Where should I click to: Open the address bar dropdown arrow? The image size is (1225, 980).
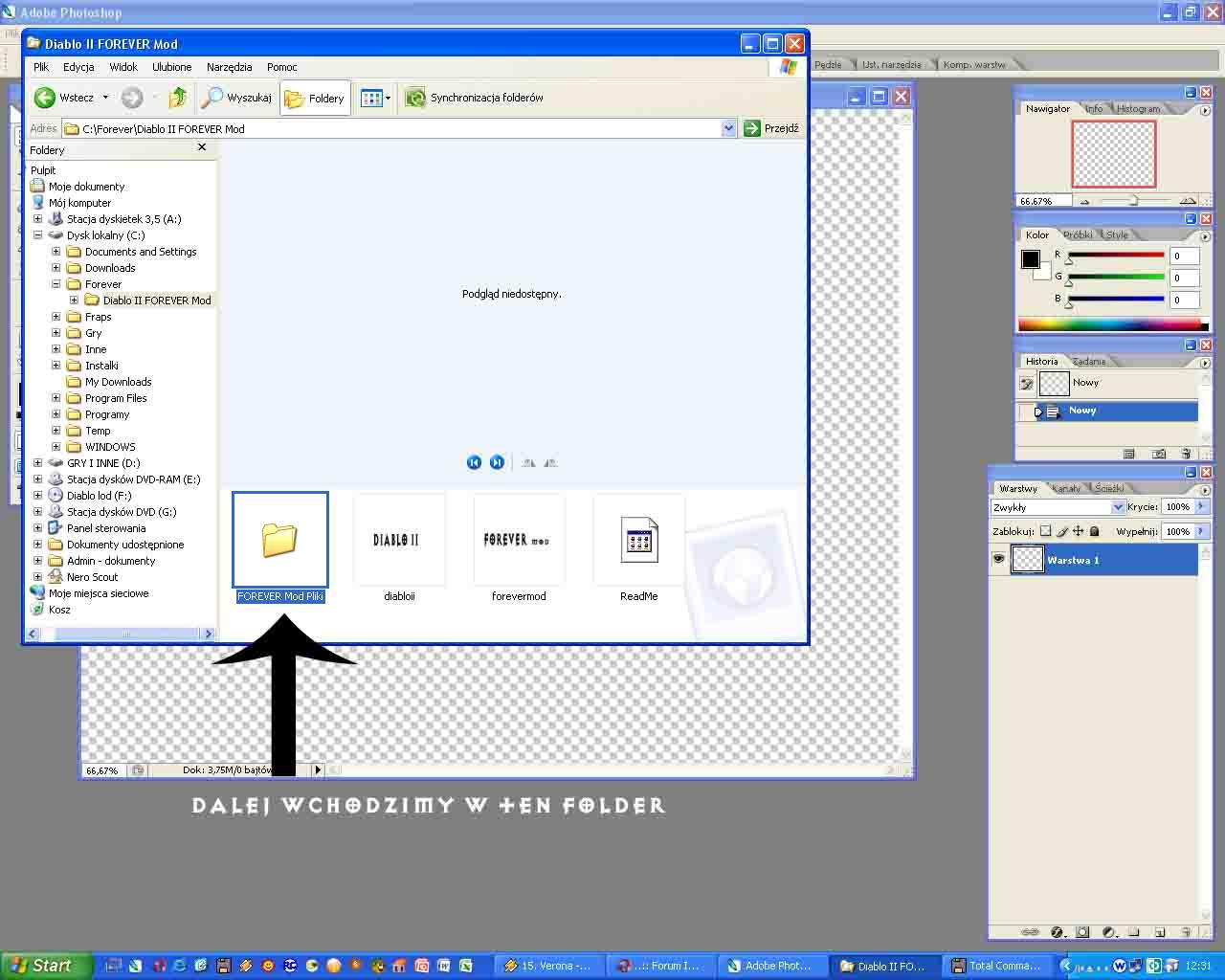point(728,128)
